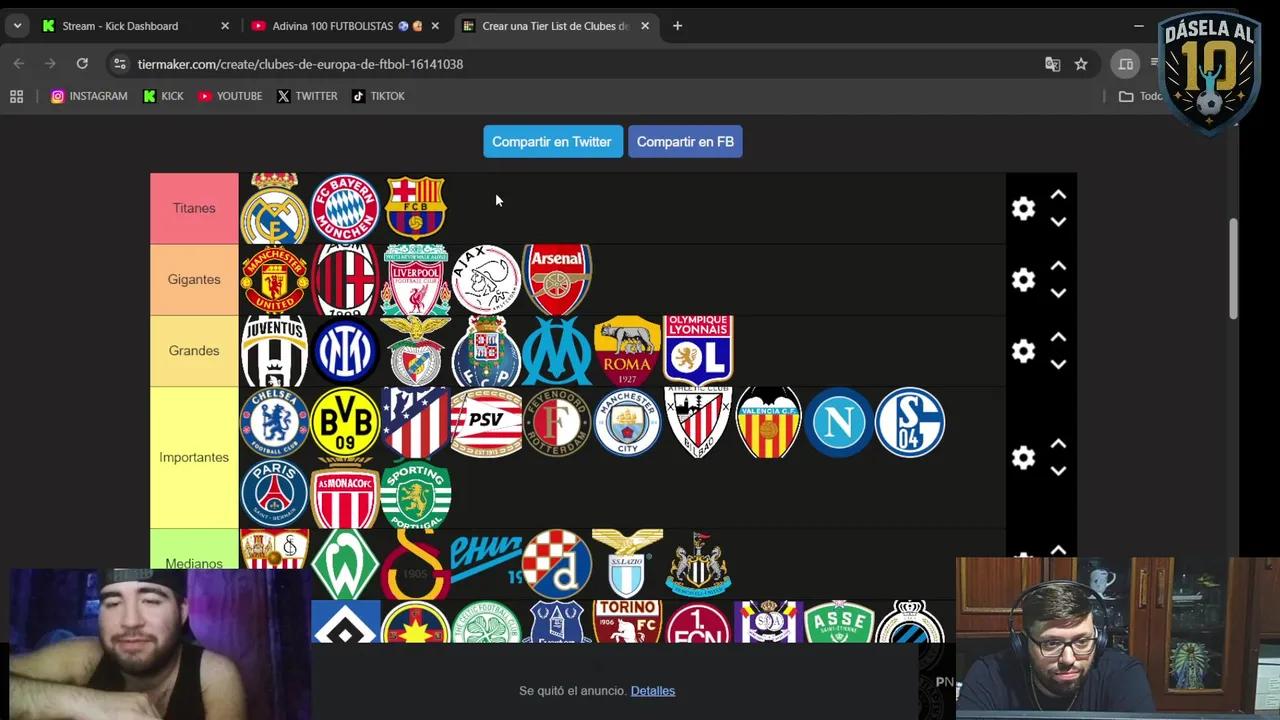Screen dimensions: 1280x720
Task: Click the Torino crest
Action: click(x=628, y=621)
